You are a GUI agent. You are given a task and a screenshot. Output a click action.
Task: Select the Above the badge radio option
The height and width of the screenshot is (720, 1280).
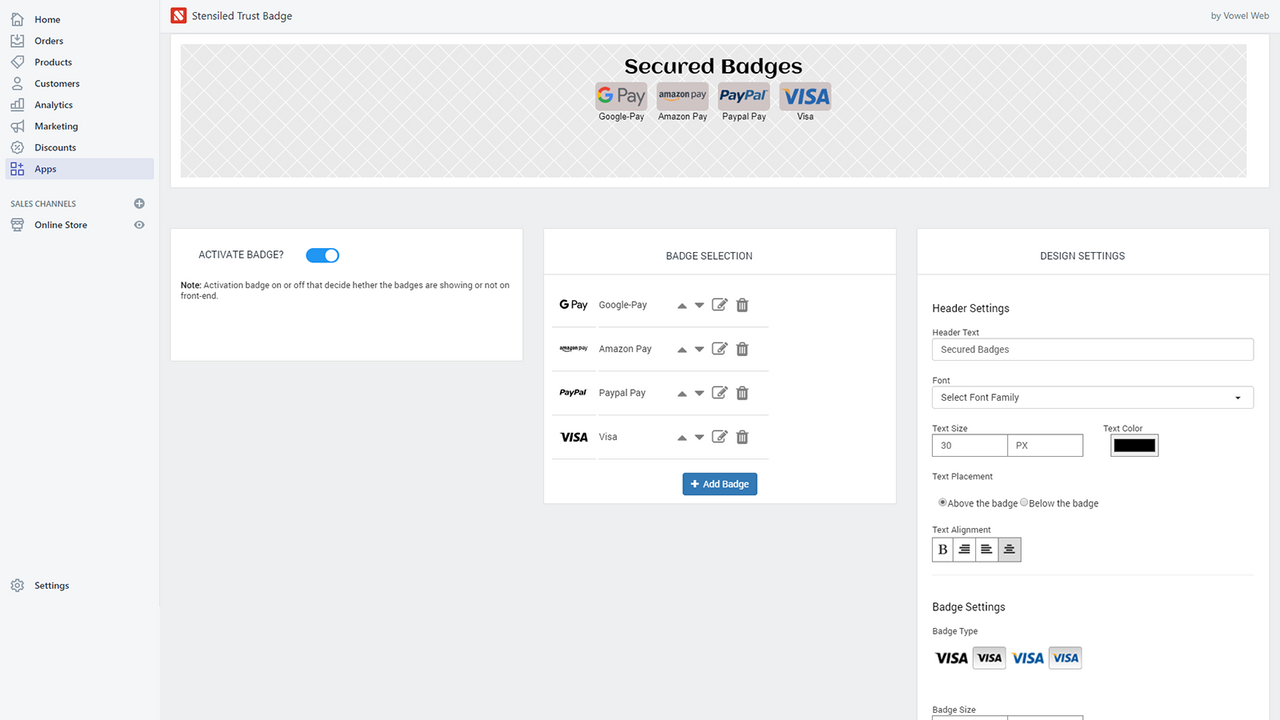(x=942, y=502)
